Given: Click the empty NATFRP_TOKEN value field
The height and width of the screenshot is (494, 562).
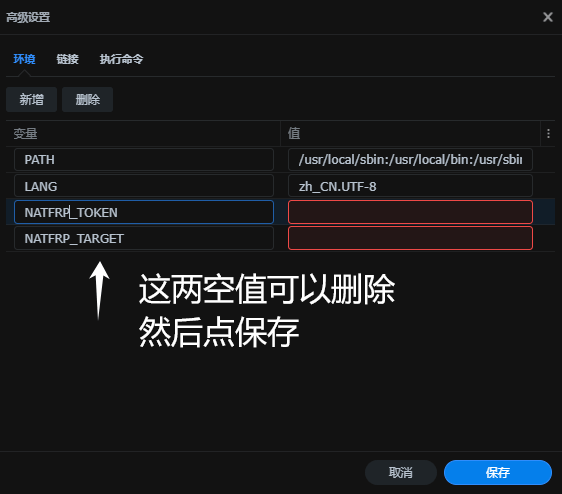Looking at the screenshot, I should (410, 212).
